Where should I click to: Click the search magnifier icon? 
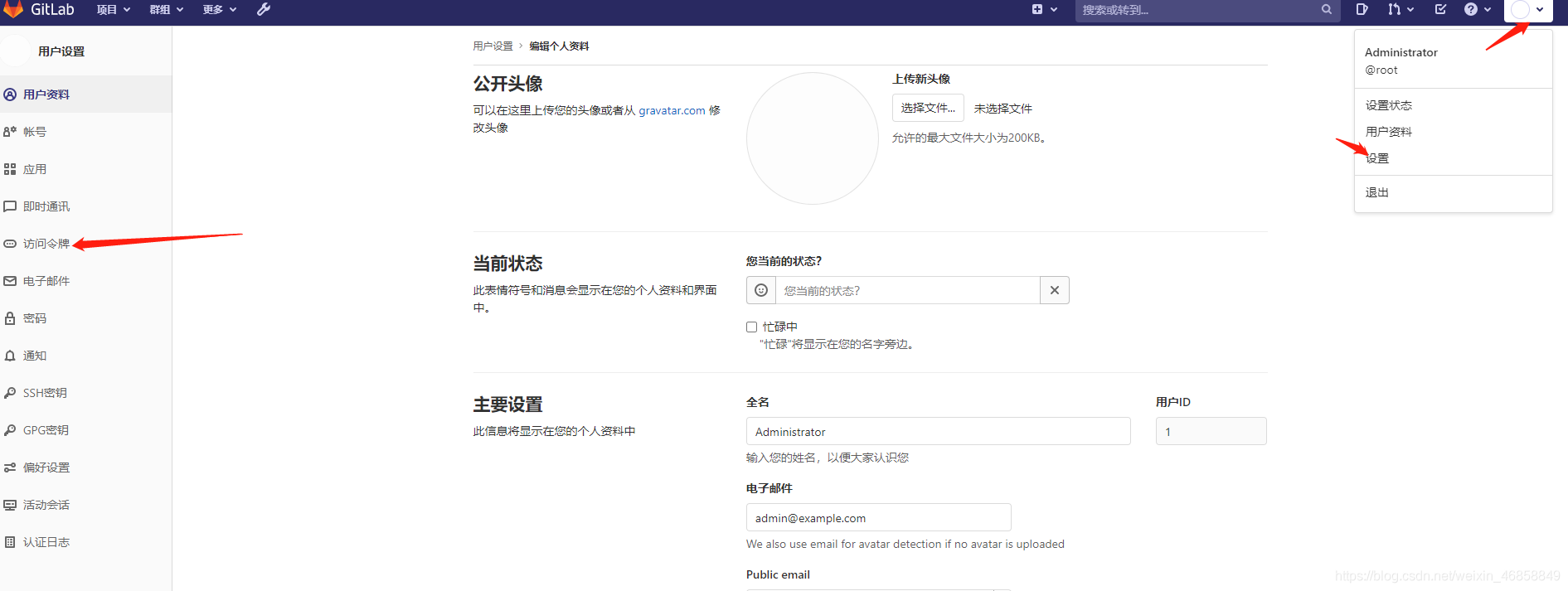pos(1327,9)
